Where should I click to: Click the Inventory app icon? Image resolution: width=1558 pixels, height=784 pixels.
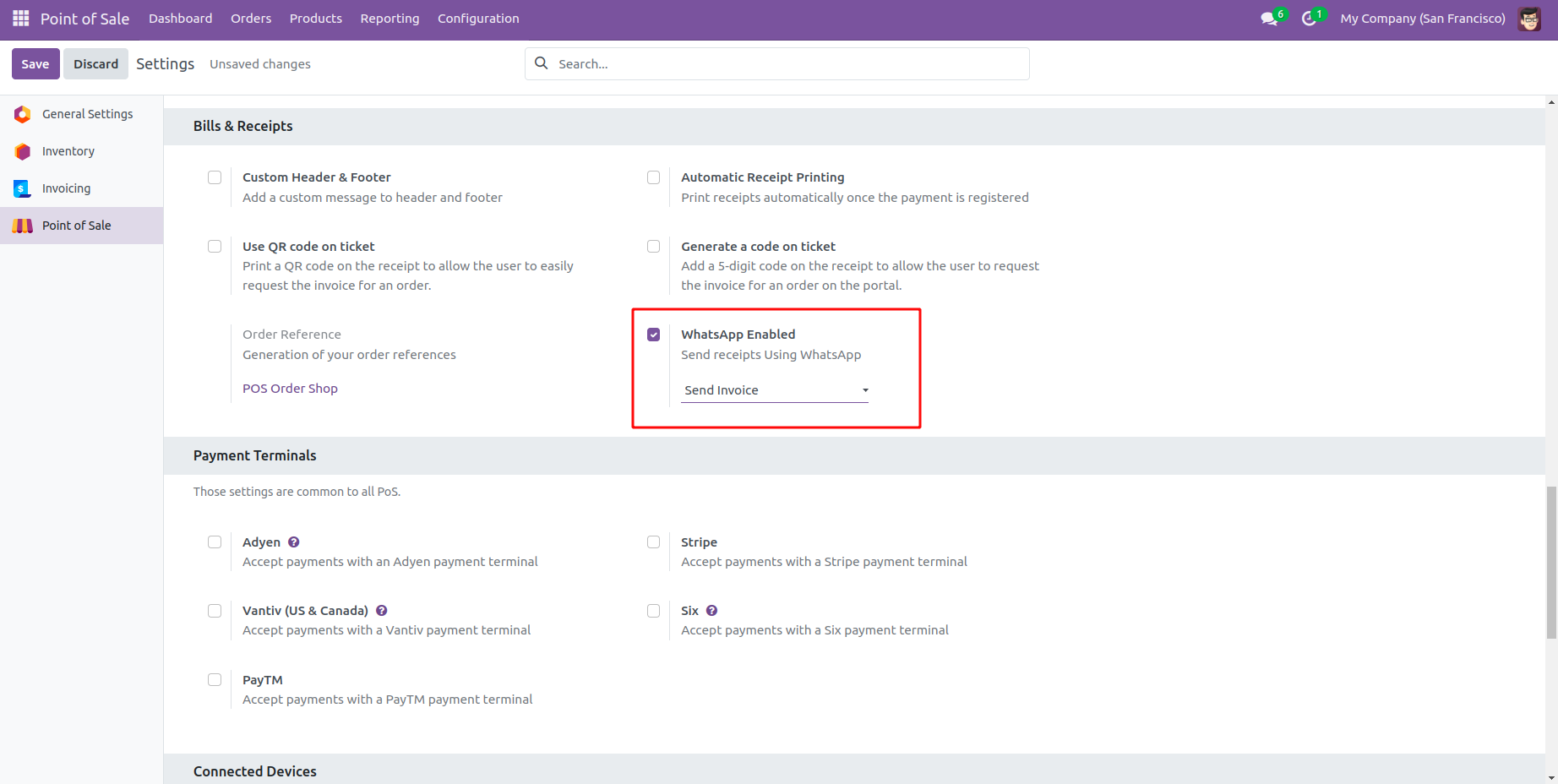[x=23, y=151]
